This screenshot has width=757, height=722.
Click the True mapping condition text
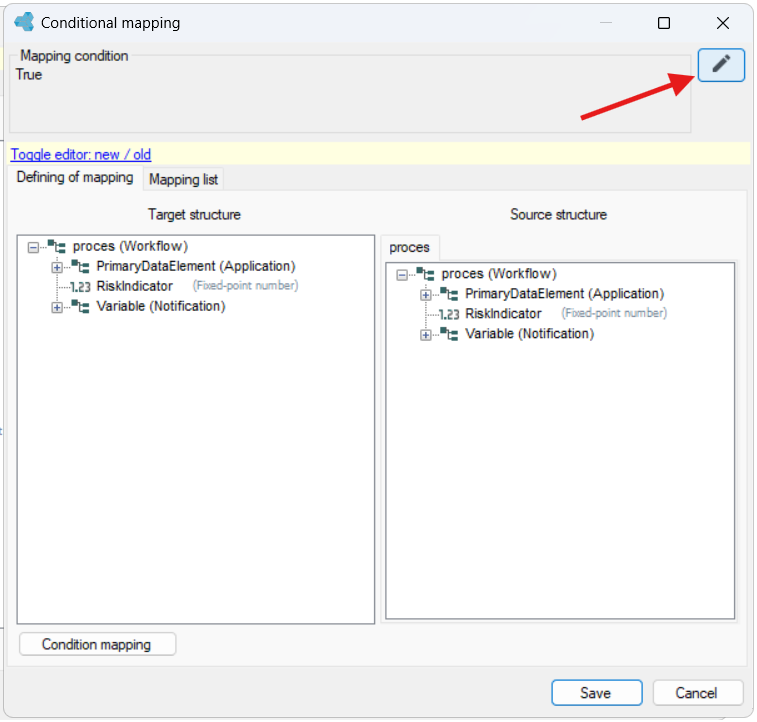[28, 75]
